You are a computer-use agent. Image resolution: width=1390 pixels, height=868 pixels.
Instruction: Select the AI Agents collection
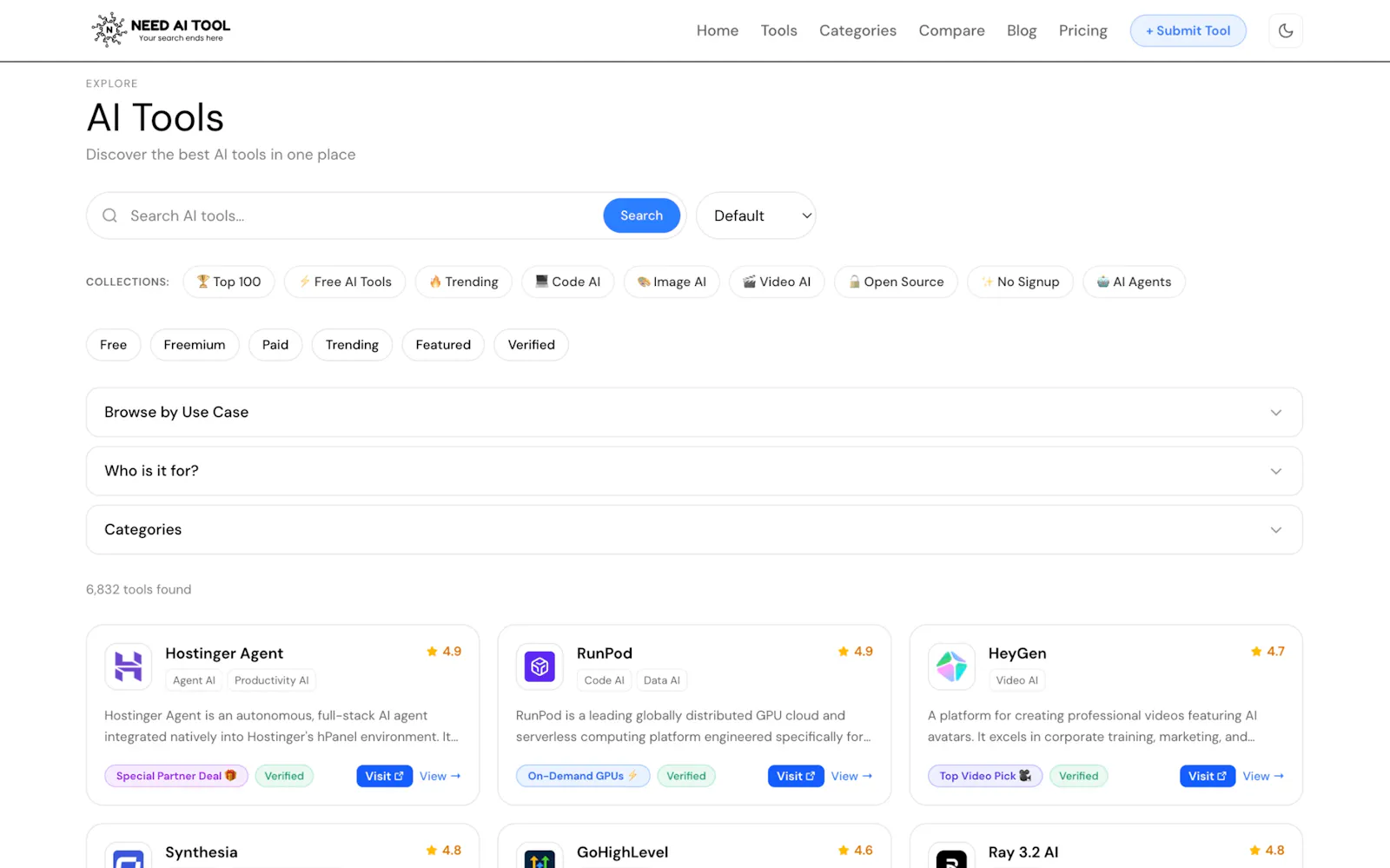coord(1134,282)
